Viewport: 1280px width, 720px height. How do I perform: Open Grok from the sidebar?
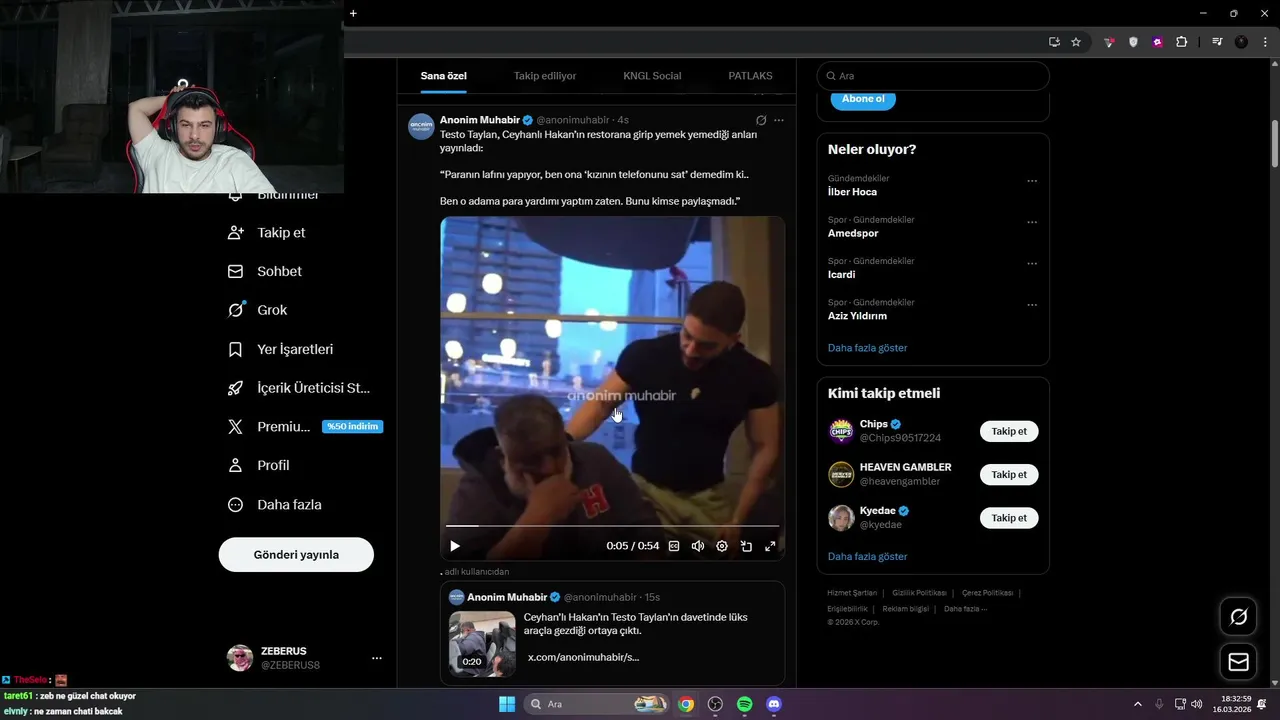[x=258, y=310]
